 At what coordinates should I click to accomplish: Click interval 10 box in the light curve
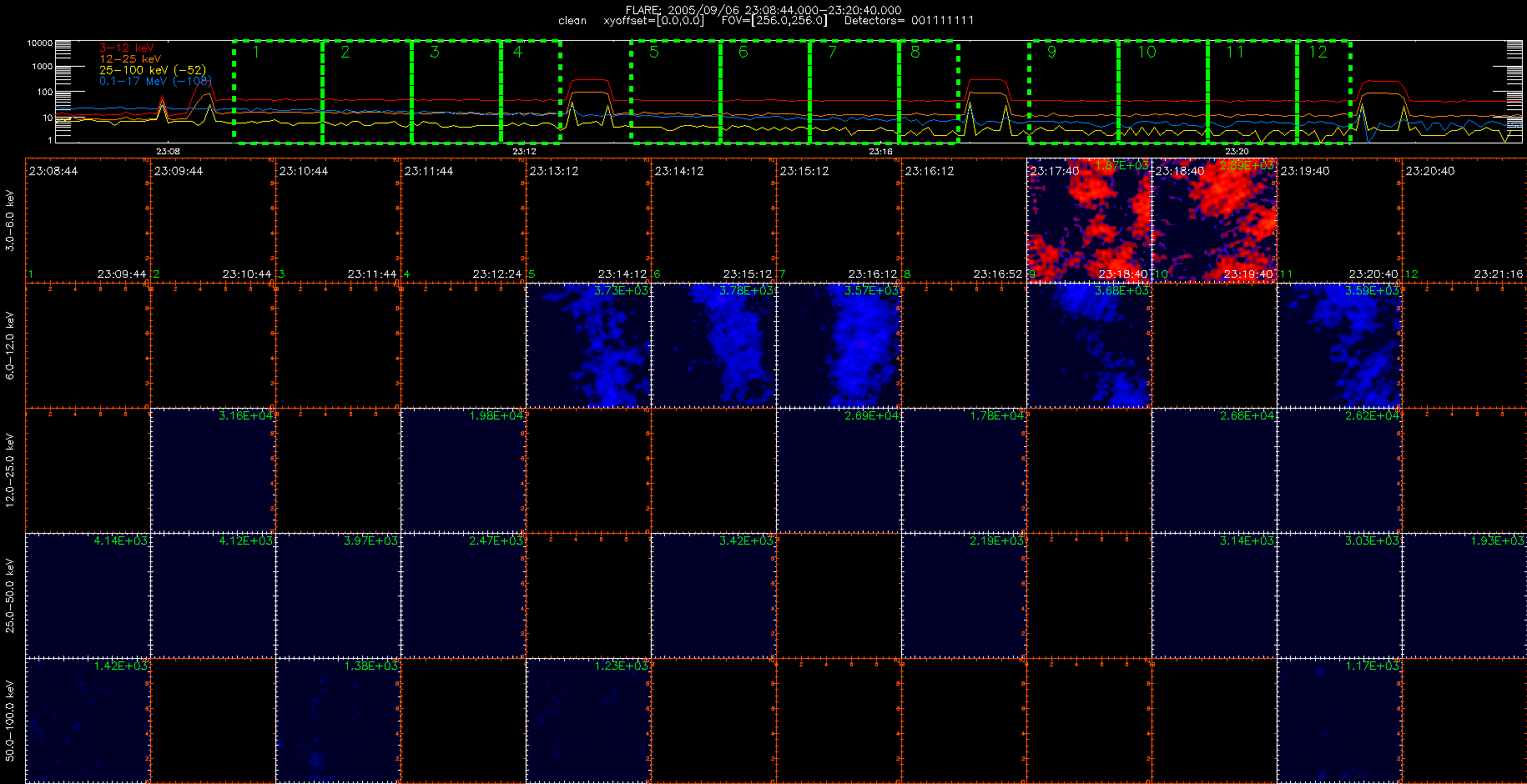(1163, 92)
